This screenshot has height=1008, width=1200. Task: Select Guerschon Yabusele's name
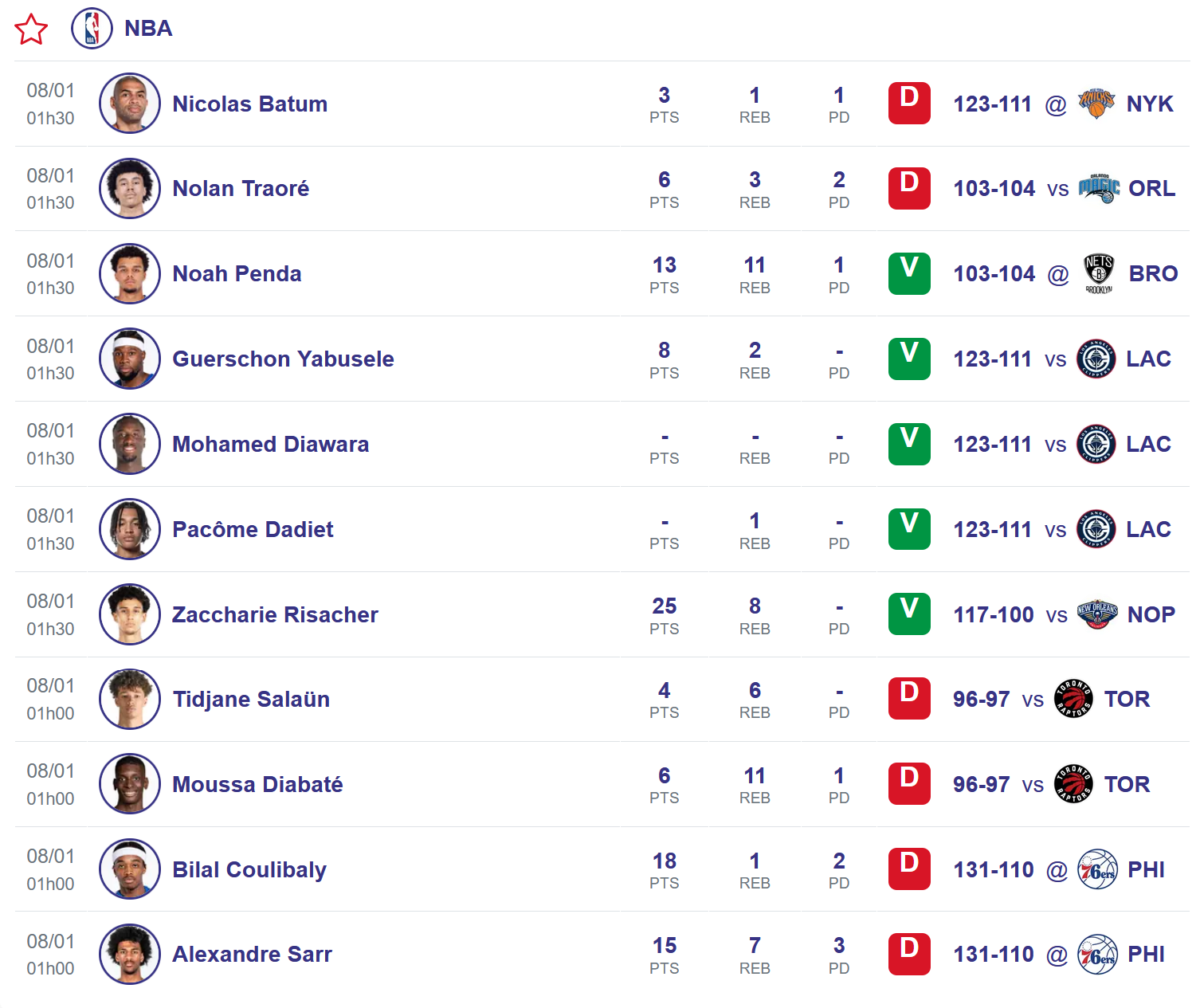pos(283,359)
